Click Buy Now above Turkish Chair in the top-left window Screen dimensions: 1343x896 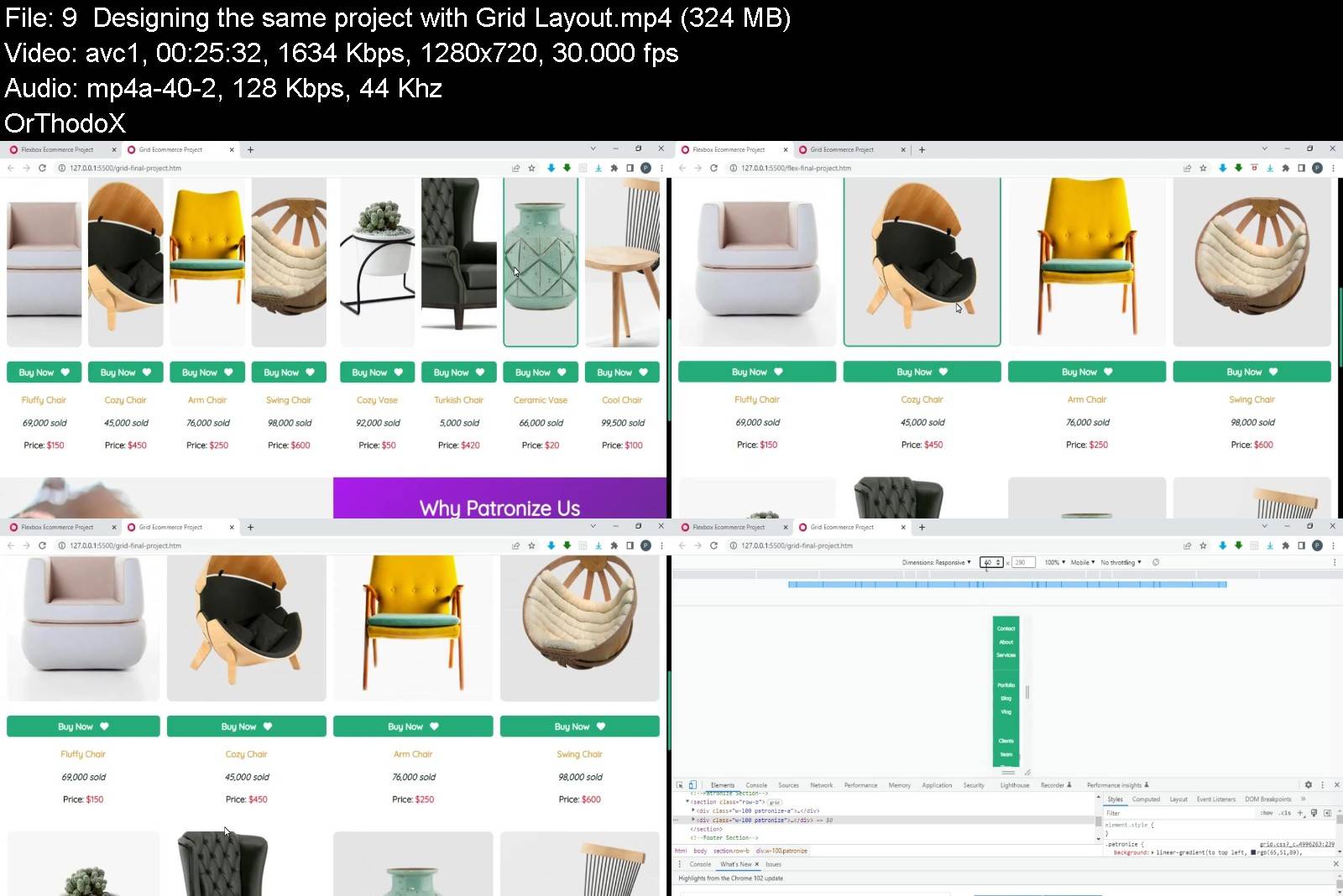pyautogui.click(x=459, y=372)
